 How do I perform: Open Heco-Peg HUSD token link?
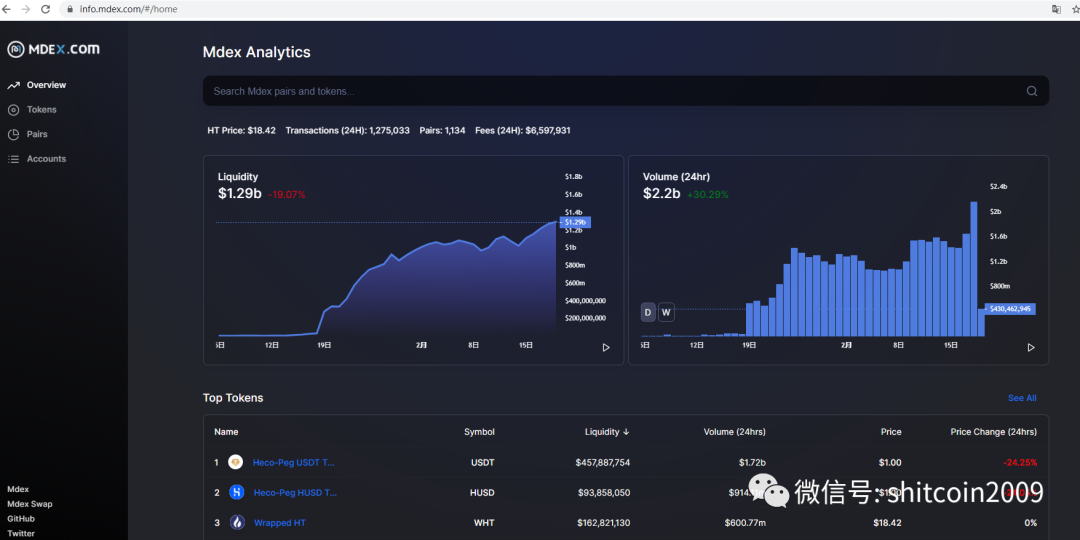(x=295, y=492)
